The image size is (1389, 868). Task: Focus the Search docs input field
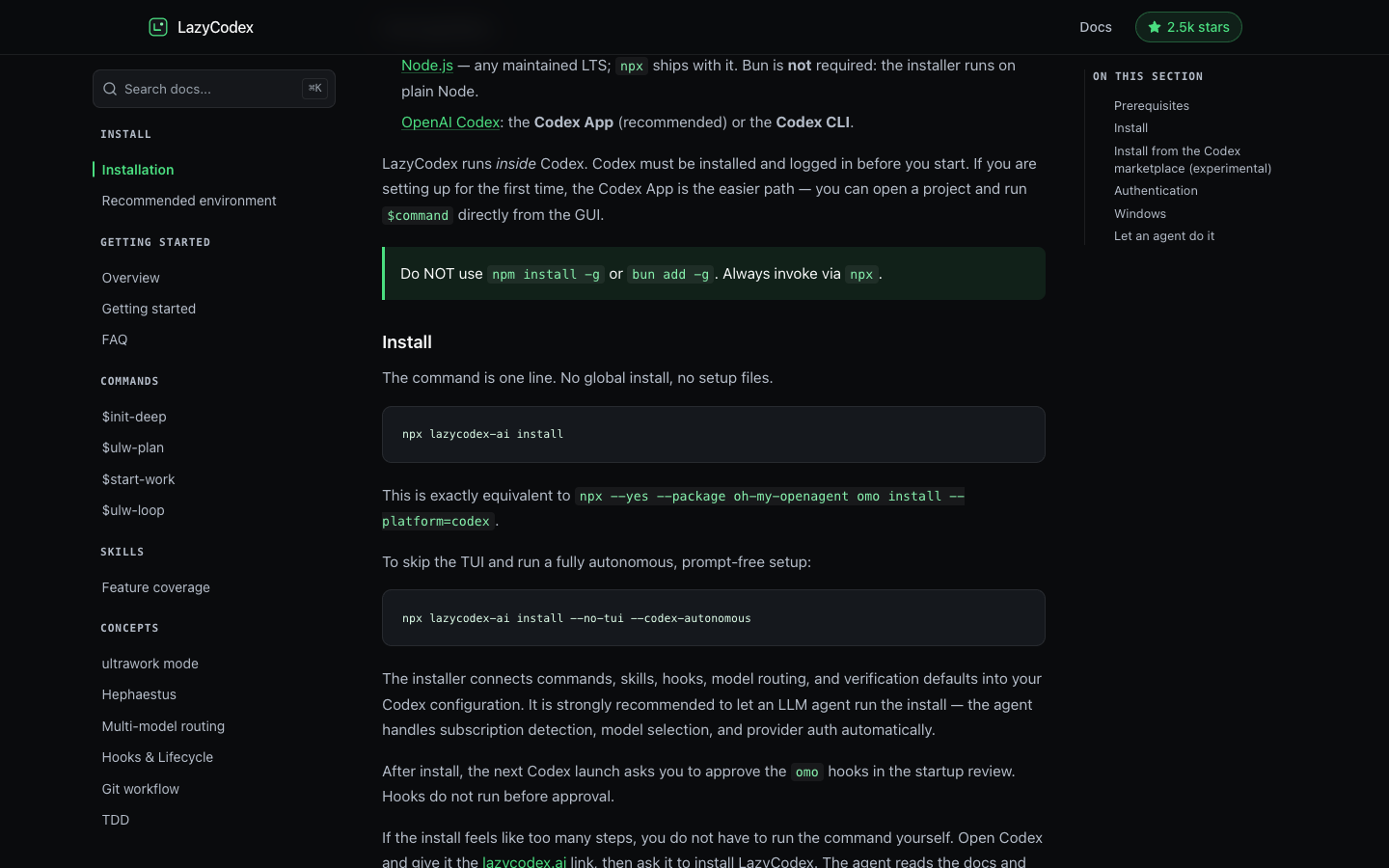(x=214, y=89)
